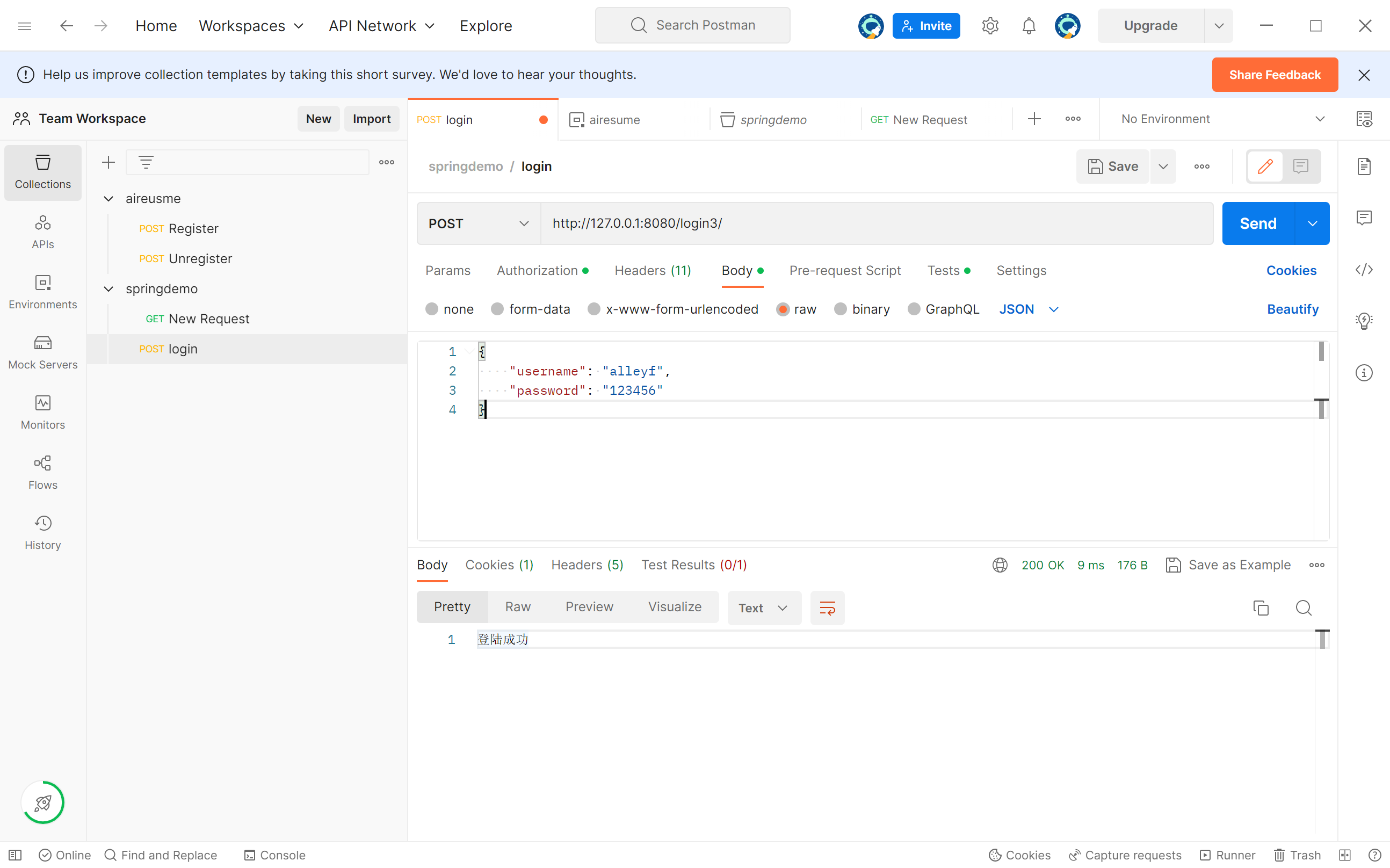Open the Flows sidebar section
The height and width of the screenshot is (868, 1390).
pyautogui.click(x=42, y=473)
